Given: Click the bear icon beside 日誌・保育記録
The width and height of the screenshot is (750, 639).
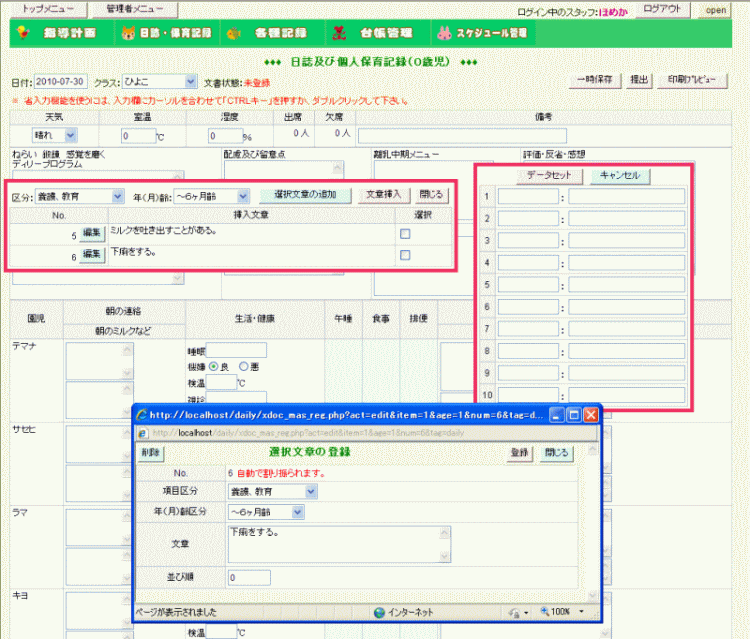Looking at the screenshot, I should coord(129,33).
